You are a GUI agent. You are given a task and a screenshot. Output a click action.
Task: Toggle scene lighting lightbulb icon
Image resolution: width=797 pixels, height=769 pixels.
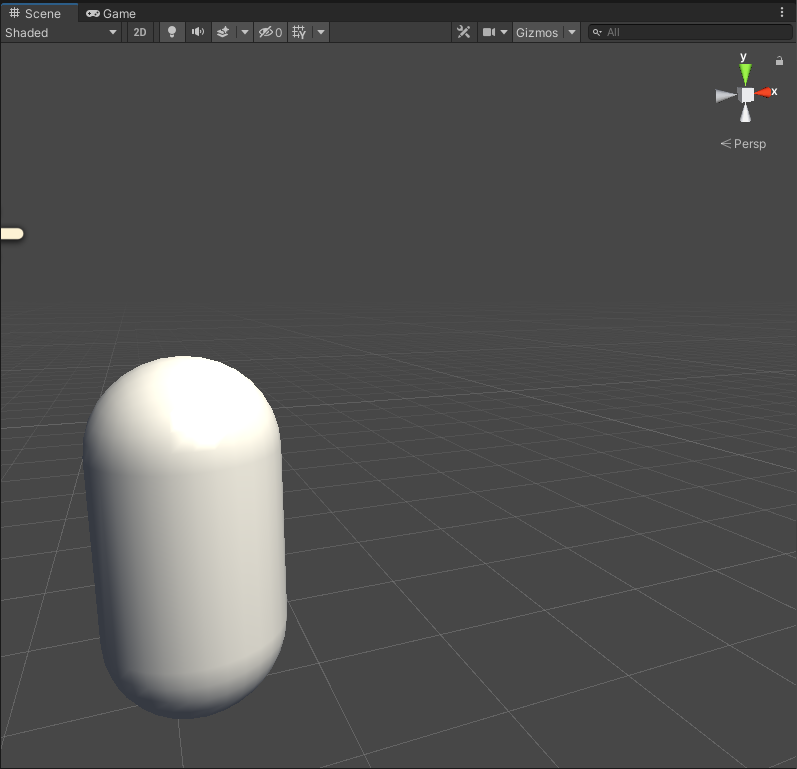(172, 33)
